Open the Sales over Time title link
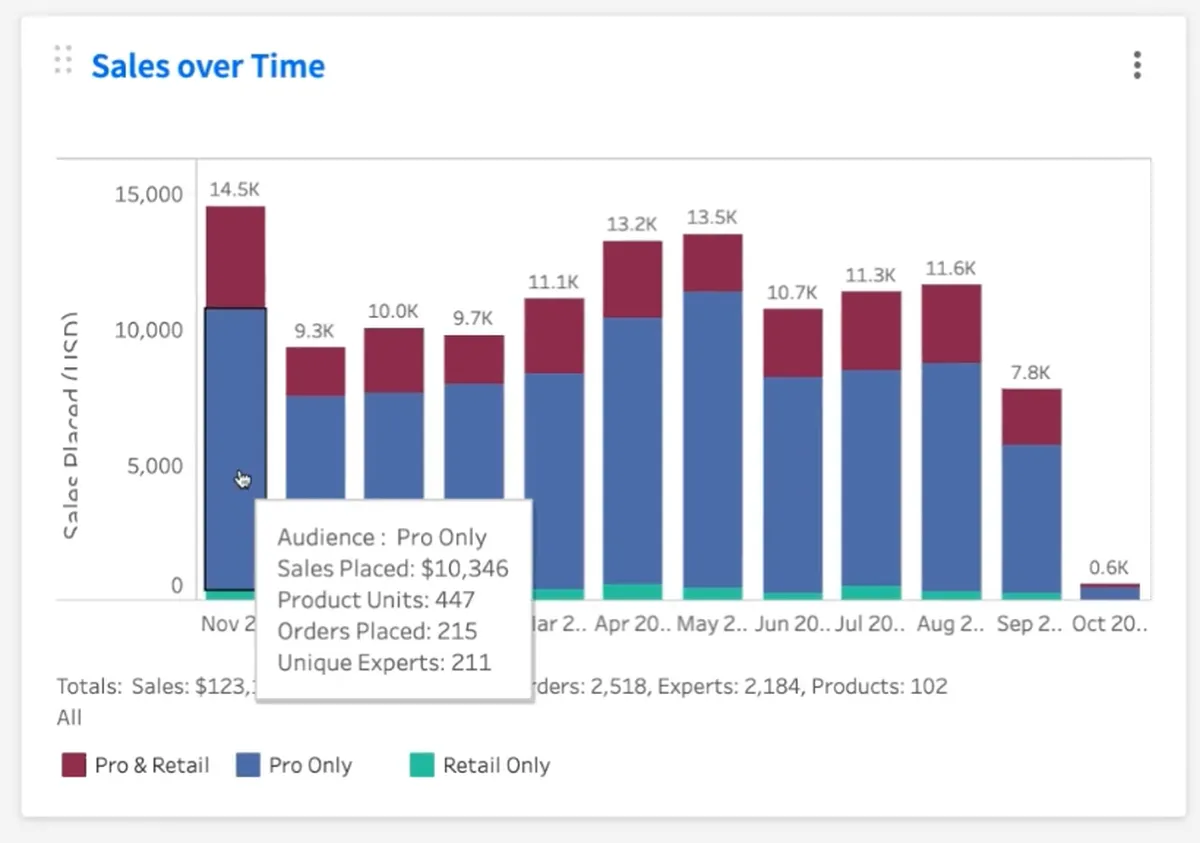This screenshot has width=1200, height=843. 208,66
